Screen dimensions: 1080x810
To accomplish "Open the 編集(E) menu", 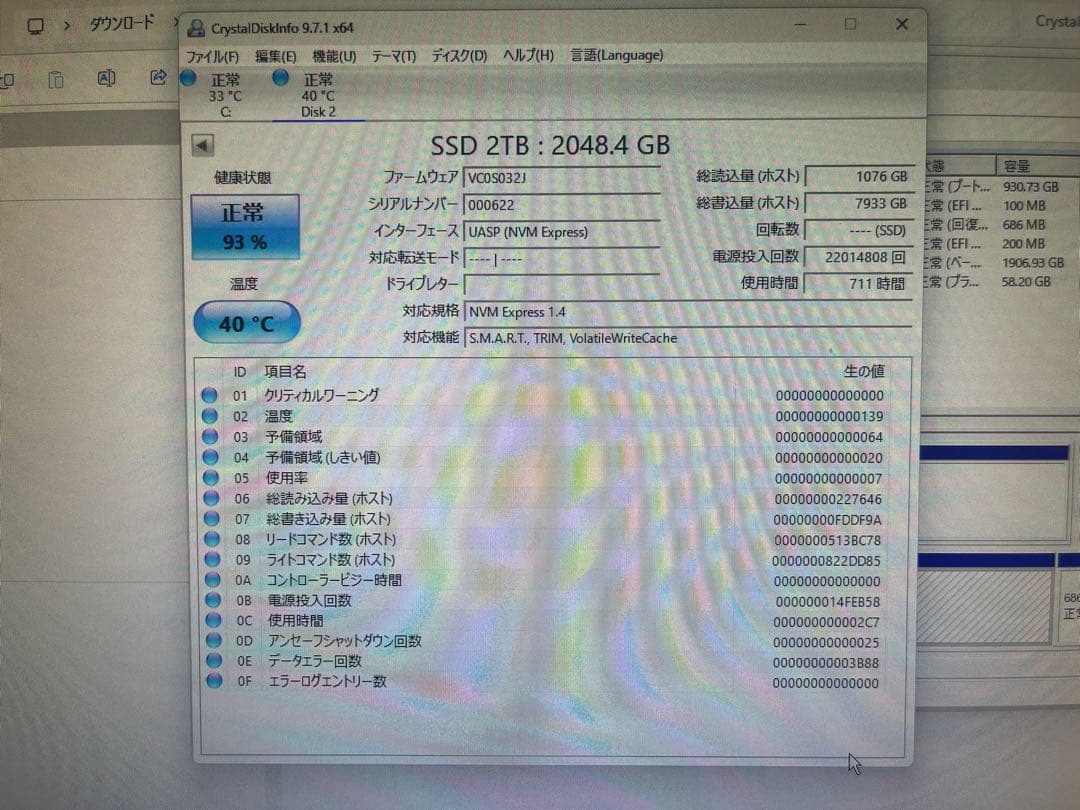I will 275,56.
